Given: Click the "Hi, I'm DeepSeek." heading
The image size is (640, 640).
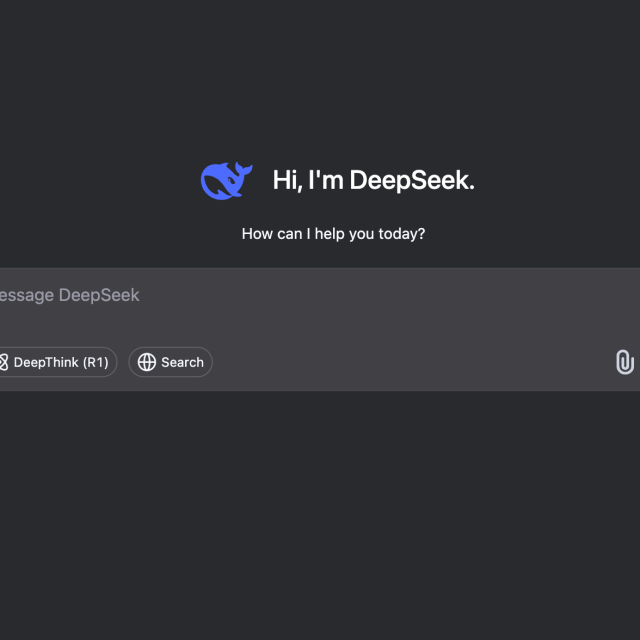Looking at the screenshot, I should pos(373,180).
